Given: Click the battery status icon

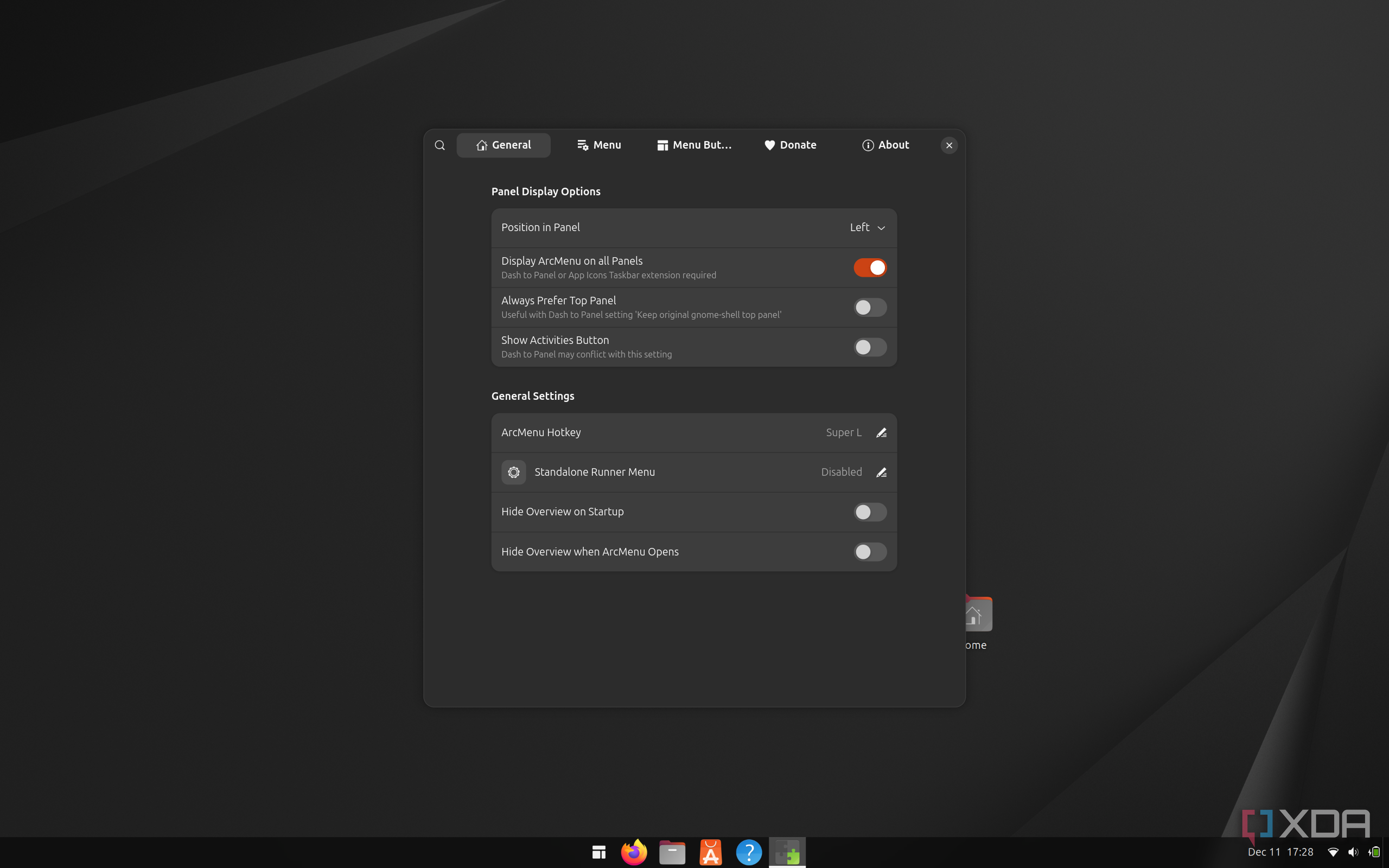Looking at the screenshot, I should coord(1374,852).
